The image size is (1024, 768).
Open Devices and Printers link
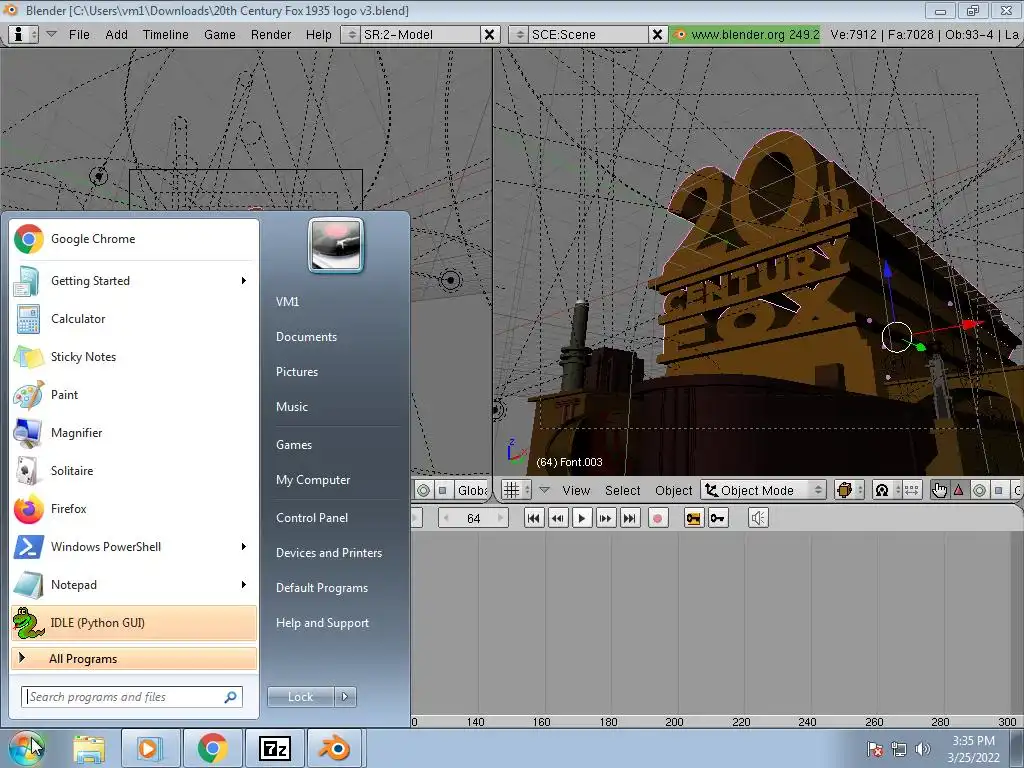click(328, 552)
